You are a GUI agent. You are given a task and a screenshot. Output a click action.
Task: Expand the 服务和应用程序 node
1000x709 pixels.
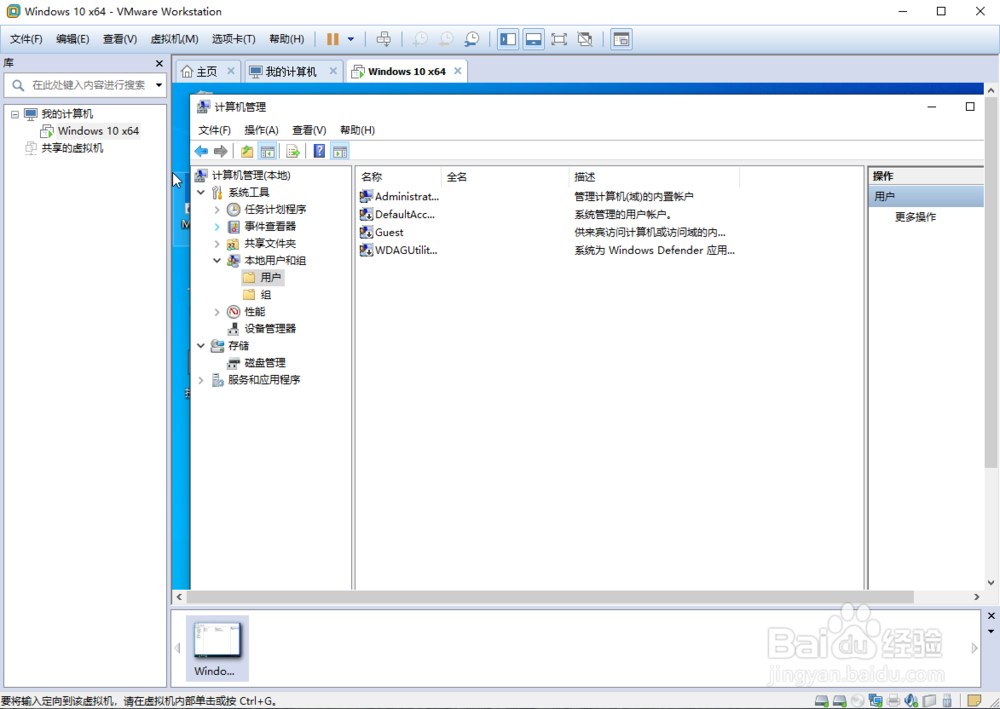201,380
